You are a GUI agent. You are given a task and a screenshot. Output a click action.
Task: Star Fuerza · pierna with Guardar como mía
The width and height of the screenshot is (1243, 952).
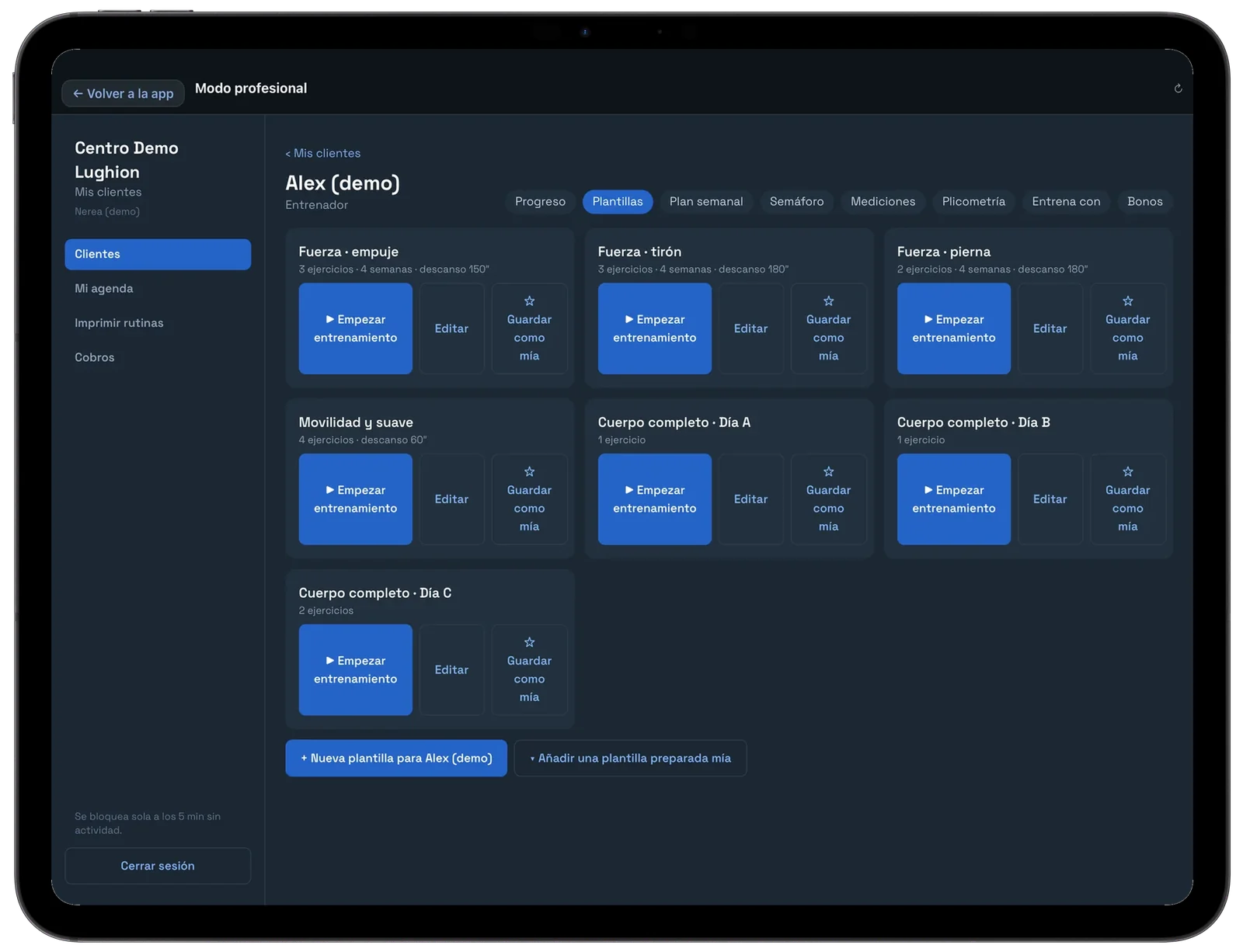(1127, 328)
